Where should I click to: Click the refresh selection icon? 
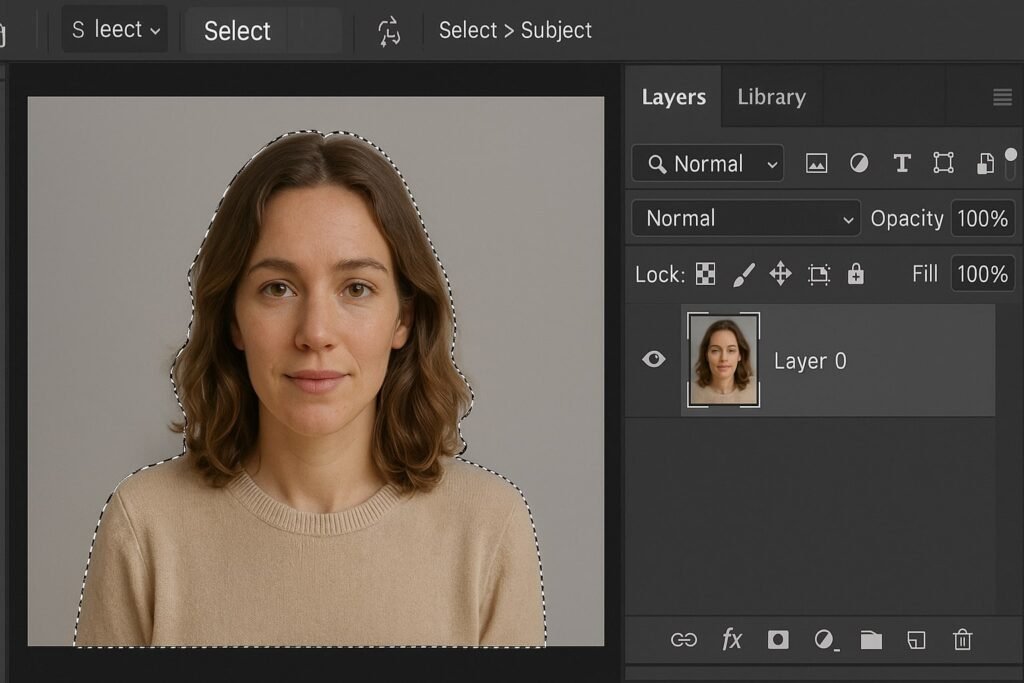point(389,31)
